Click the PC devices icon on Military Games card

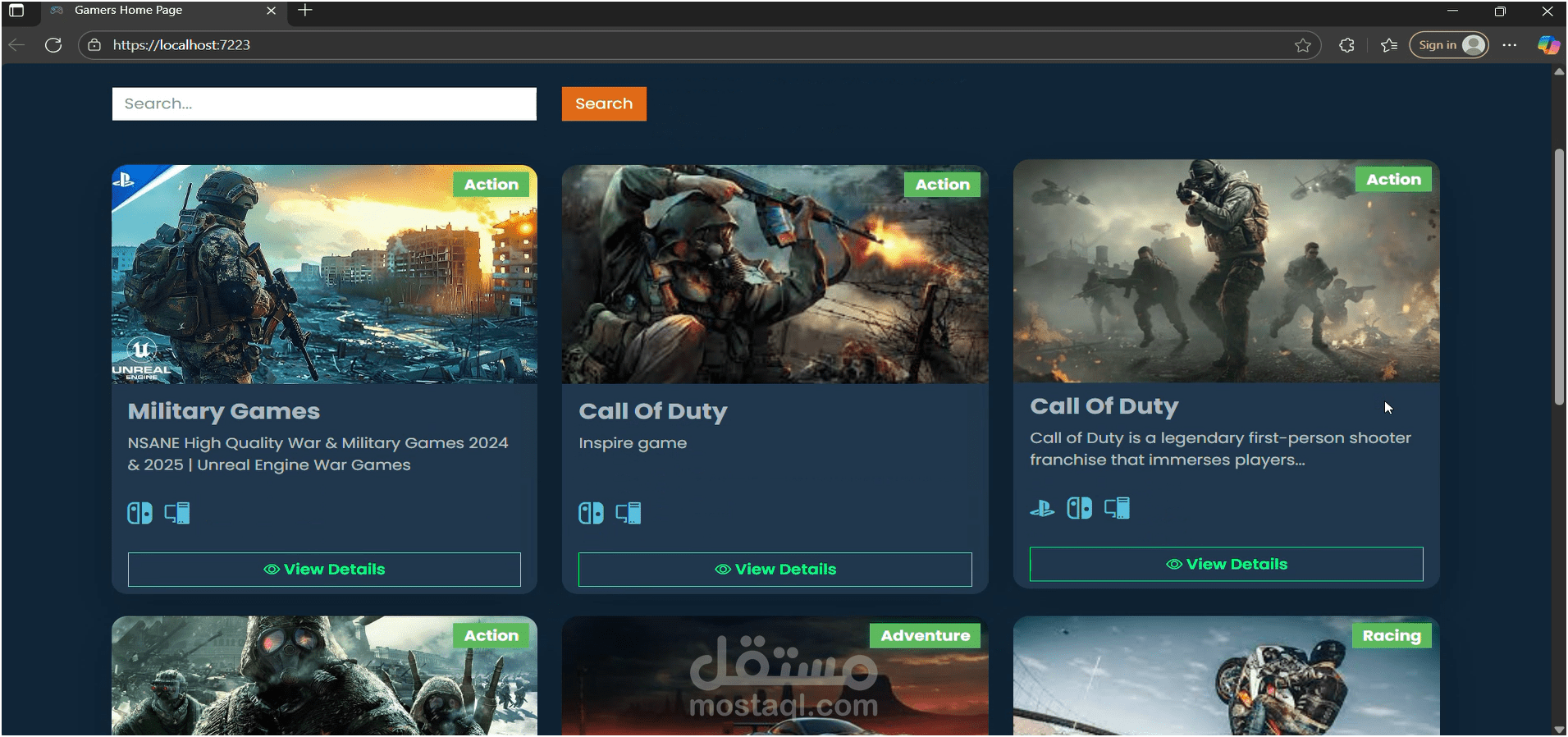[x=177, y=513]
